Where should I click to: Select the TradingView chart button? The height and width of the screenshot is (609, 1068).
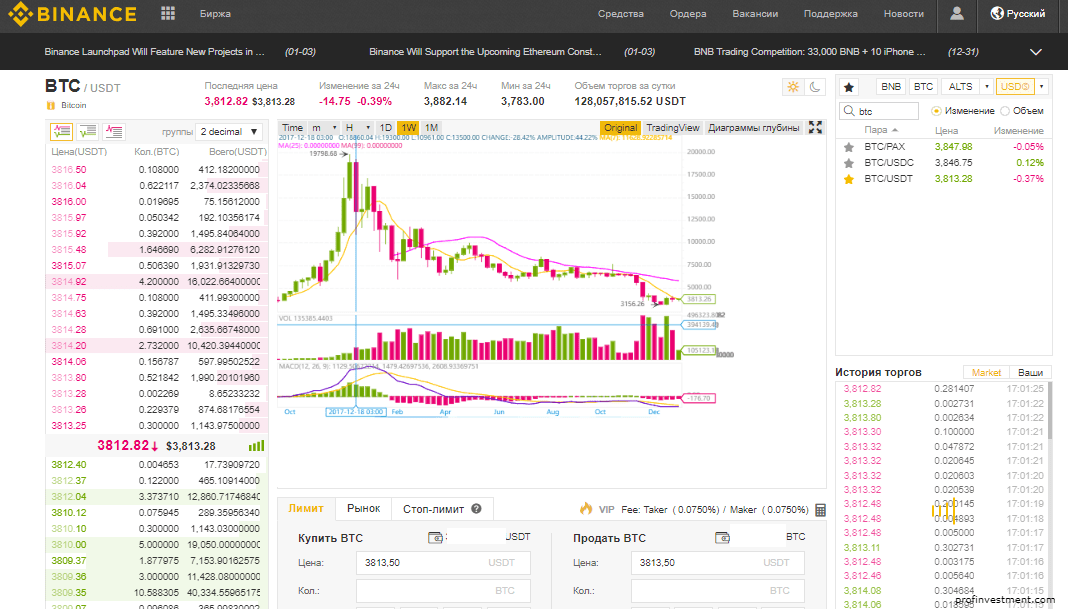[x=672, y=128]
